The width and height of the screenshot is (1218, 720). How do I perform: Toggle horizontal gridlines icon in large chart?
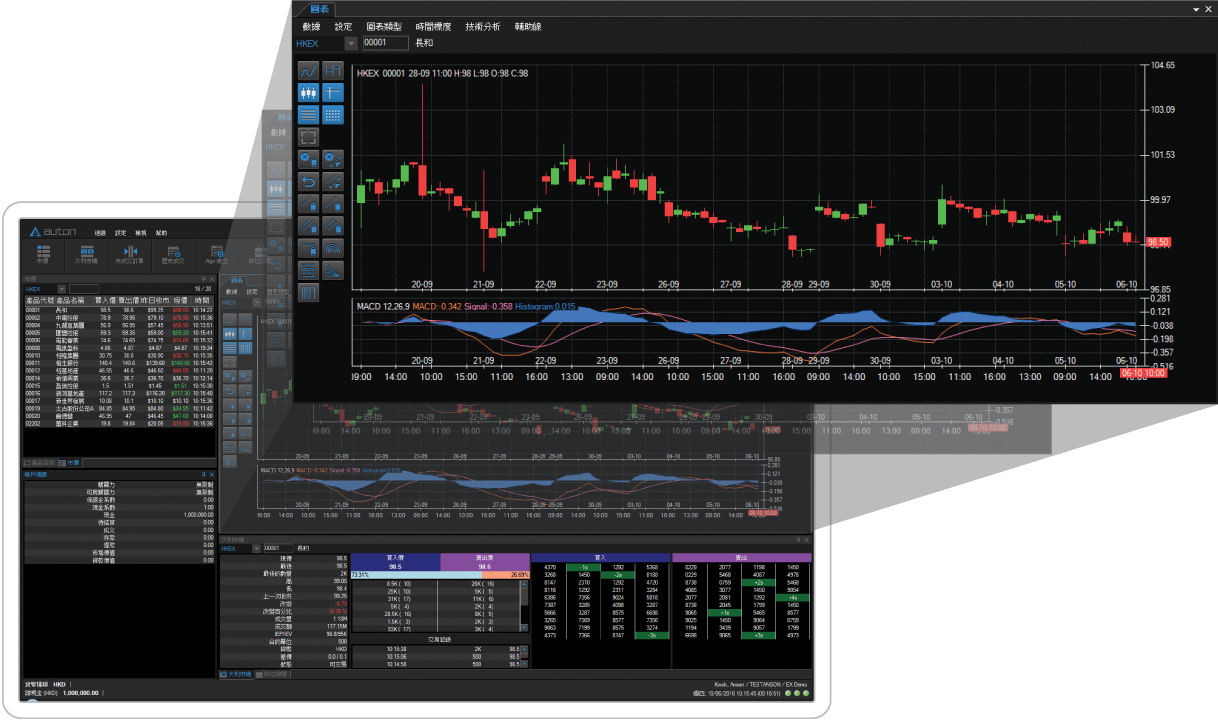coord(308,115)
